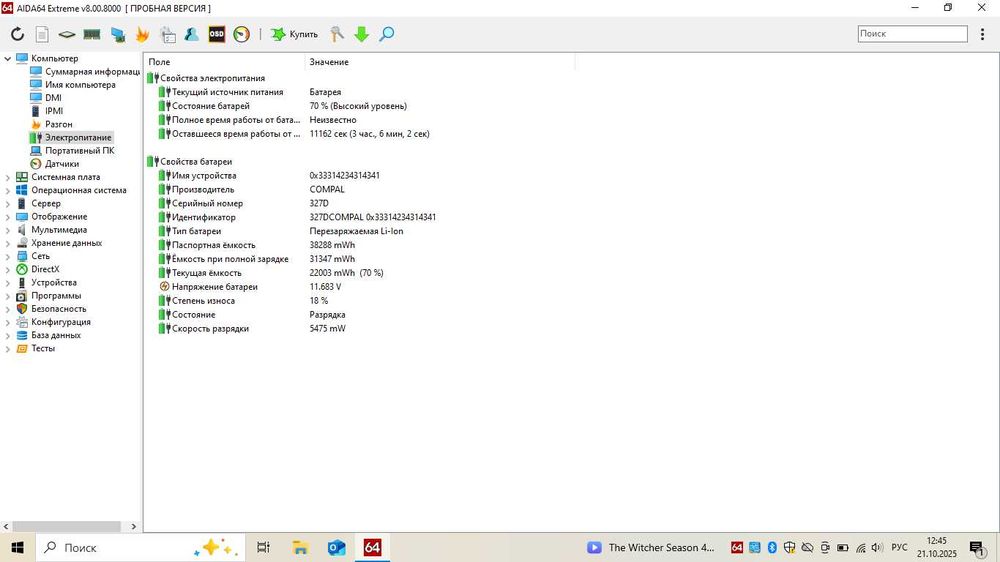Open the SensorPanel gauge icon

click(242, 34)
